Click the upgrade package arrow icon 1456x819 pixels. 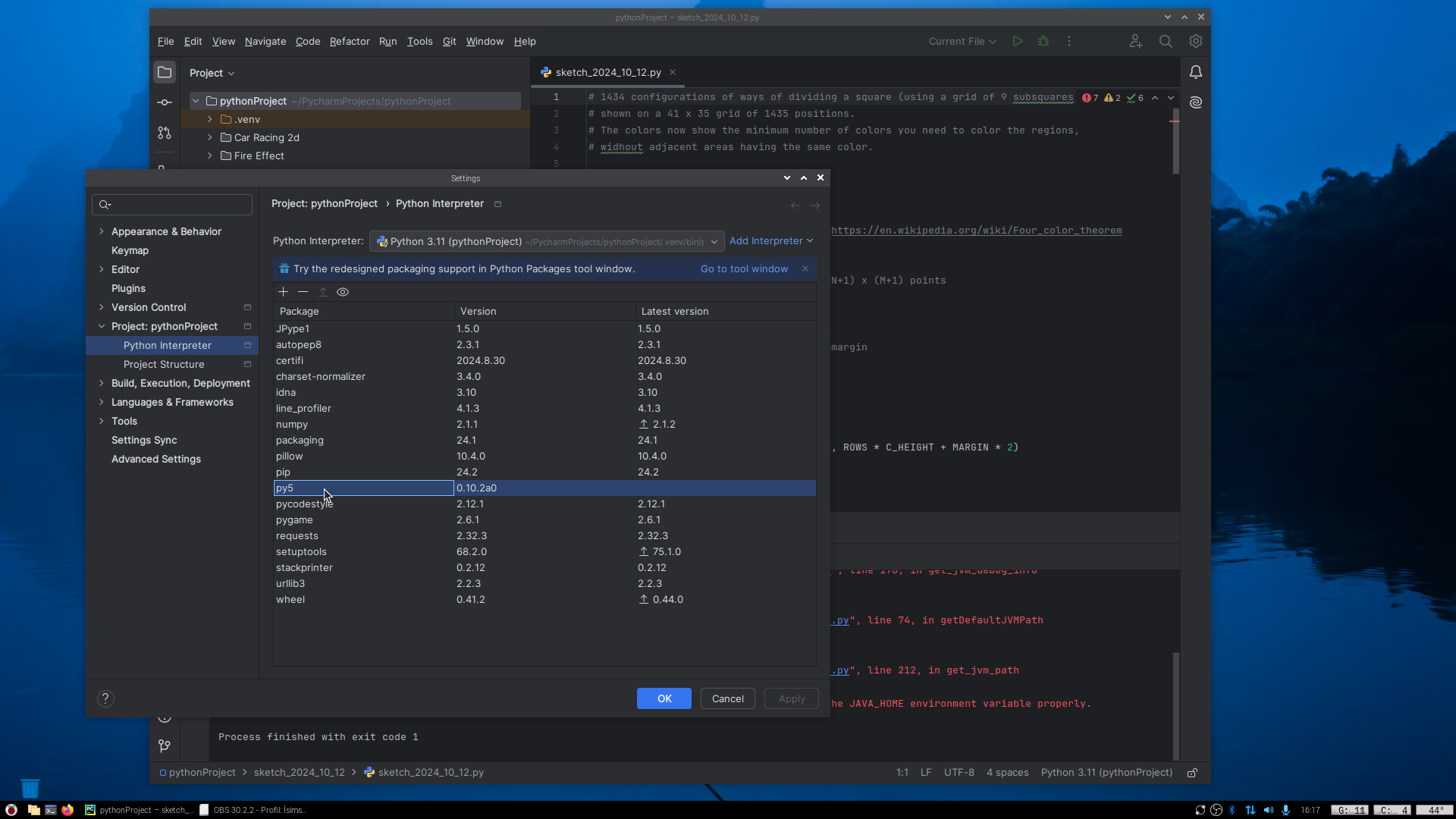[323, 292]
